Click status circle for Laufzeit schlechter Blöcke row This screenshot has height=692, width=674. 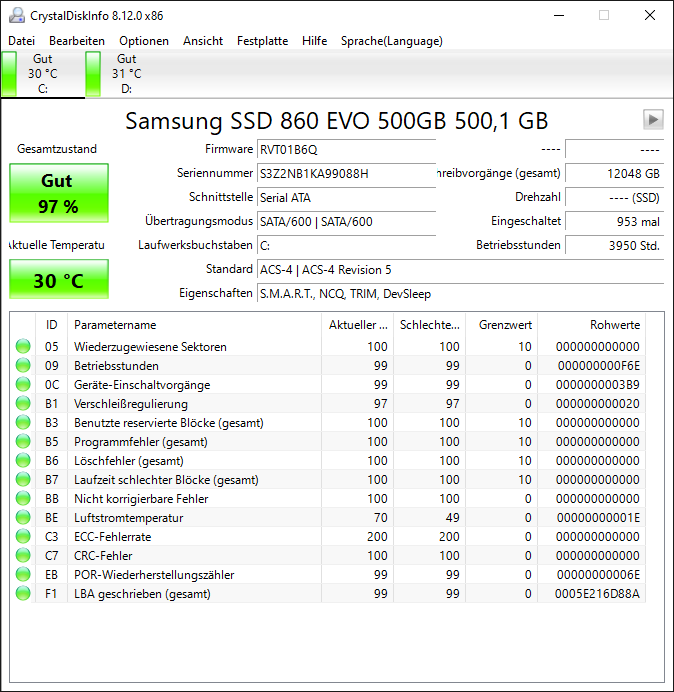23,479
